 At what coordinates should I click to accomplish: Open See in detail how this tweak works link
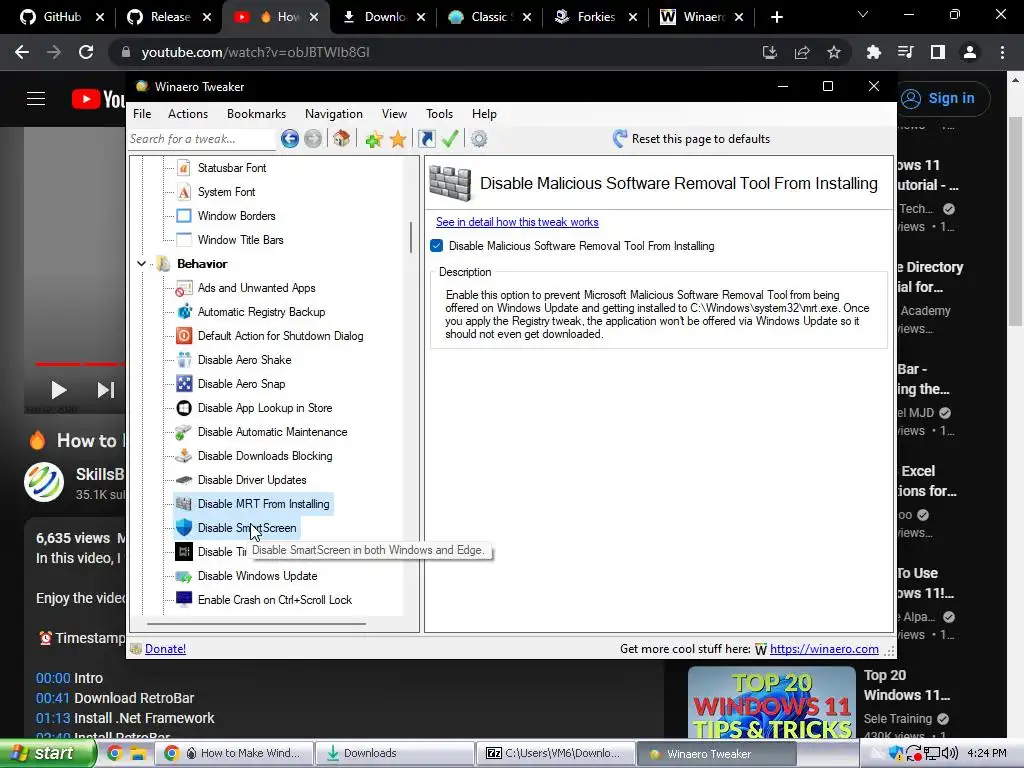click(517, 222)
